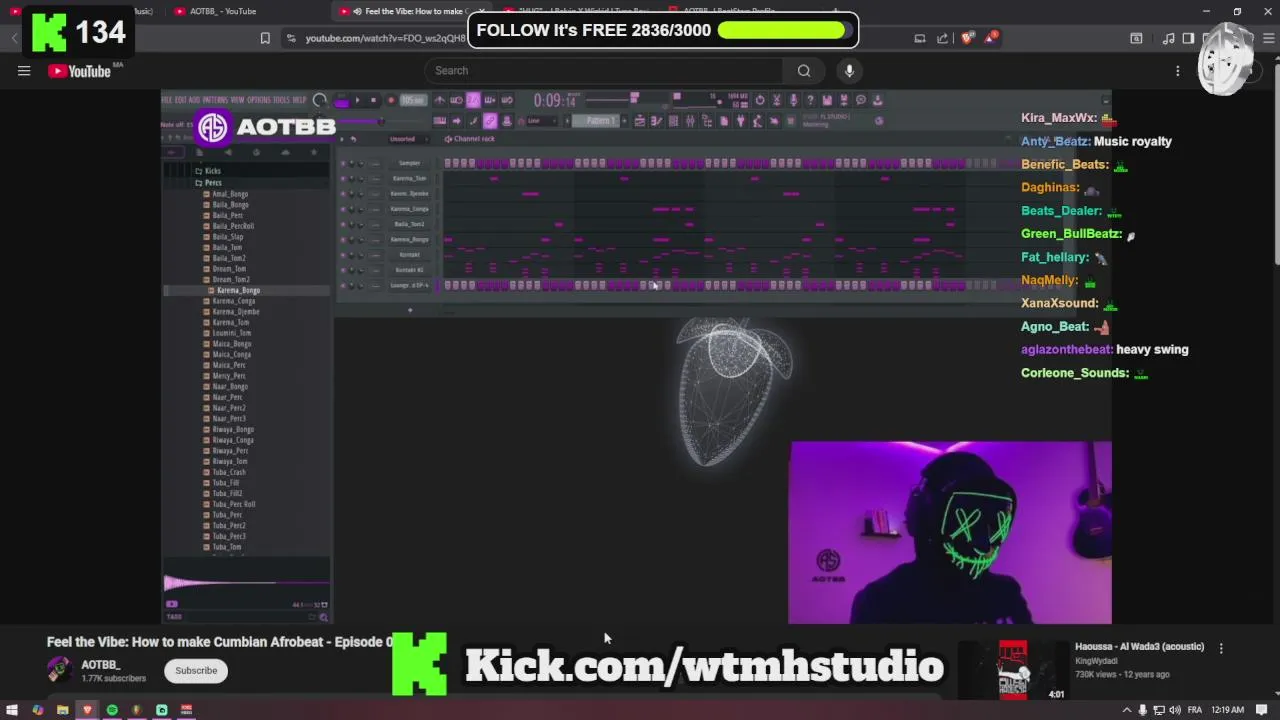
Task: Mute the Karema_Conga channel LED
Action: pos(343,209)
